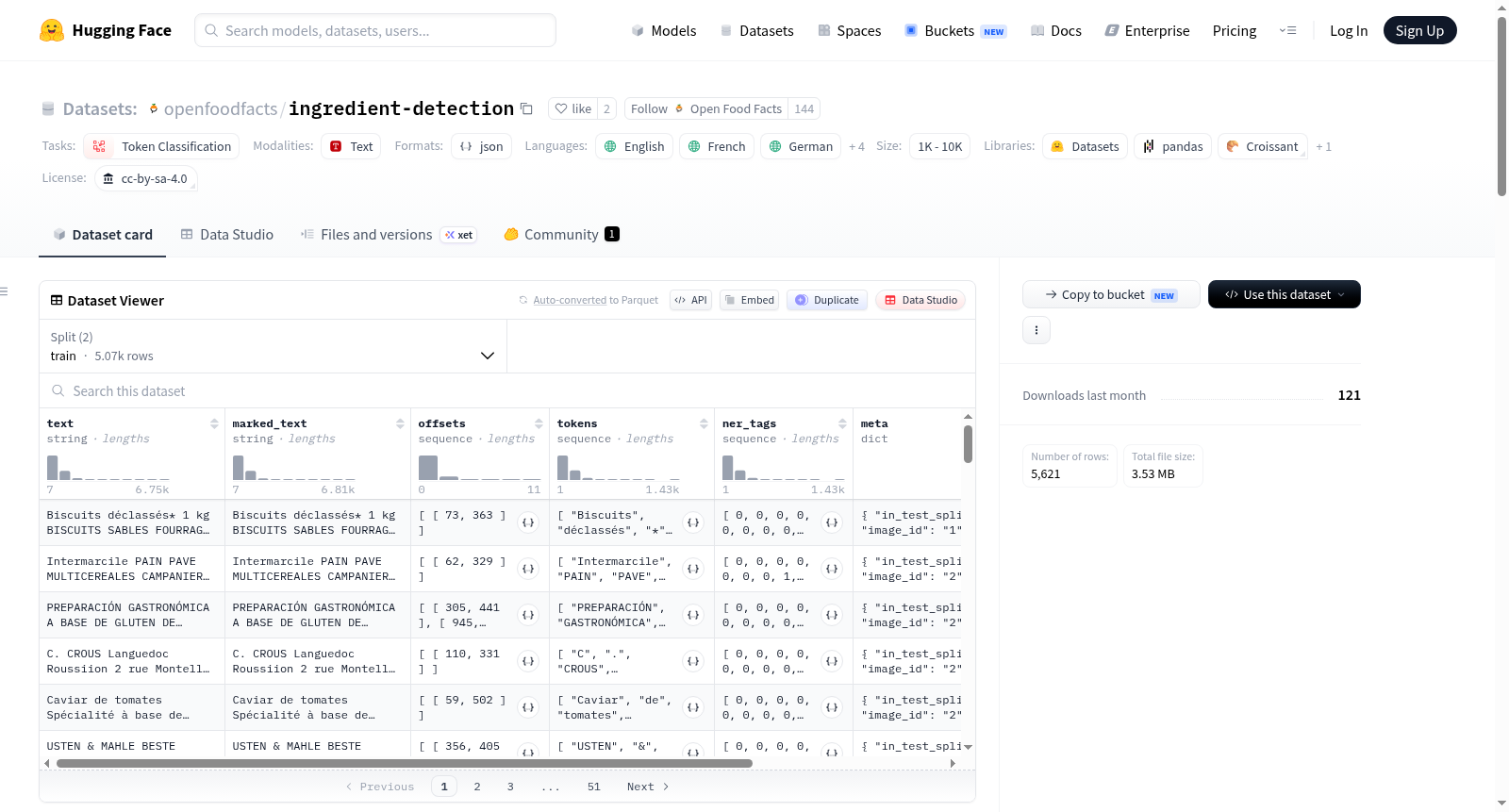The width and height of the screenshot is (1509, 812).
Task: Open the Split train dropdown
Action: 273,346
